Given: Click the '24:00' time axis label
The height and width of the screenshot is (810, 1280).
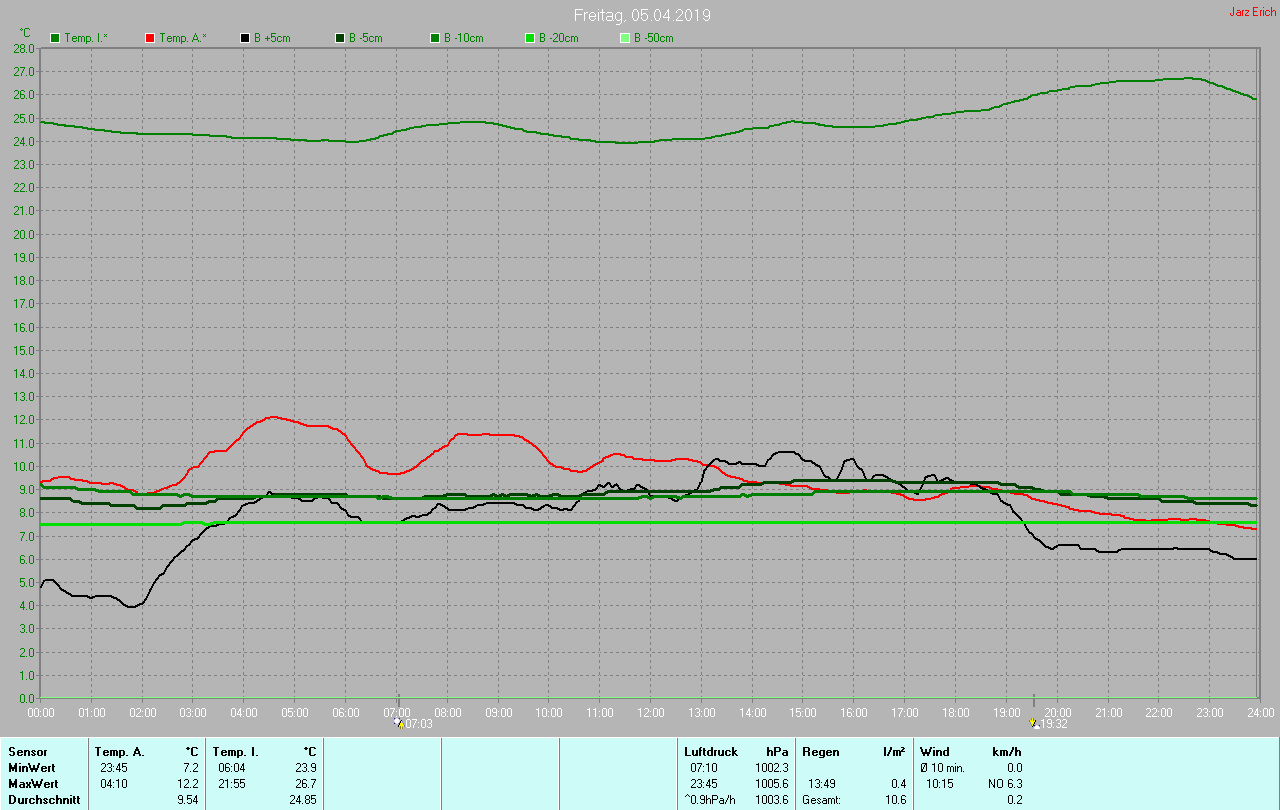Looking at the screenshot, I should coord(1260,712).
